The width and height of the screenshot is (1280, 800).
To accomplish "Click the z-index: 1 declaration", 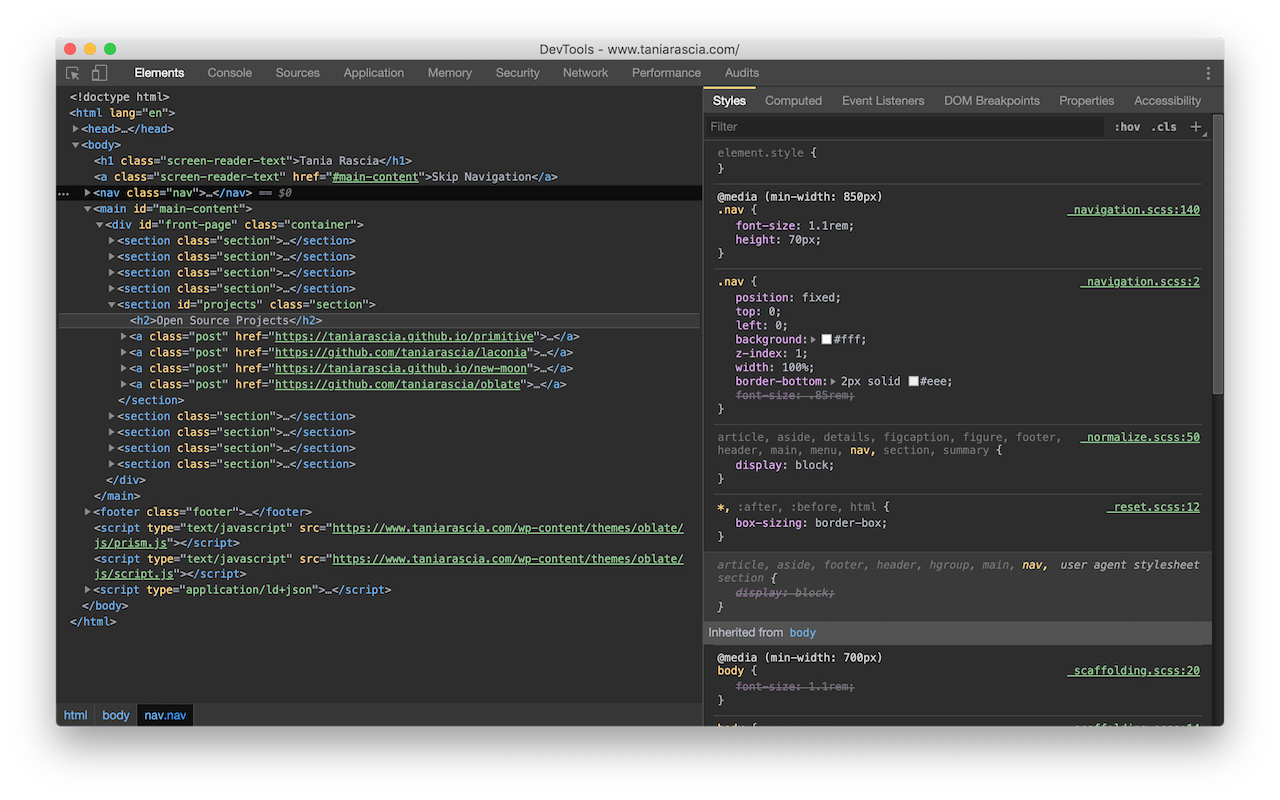I will coord(771,354).
